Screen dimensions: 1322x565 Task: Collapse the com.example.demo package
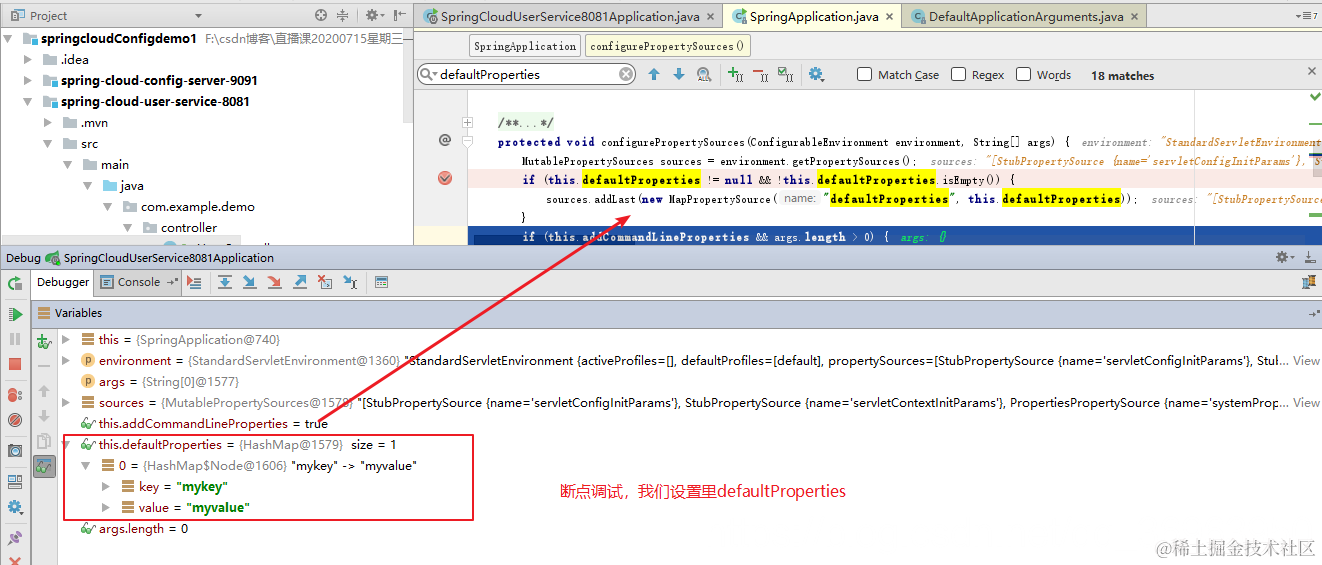click(108, 206)
